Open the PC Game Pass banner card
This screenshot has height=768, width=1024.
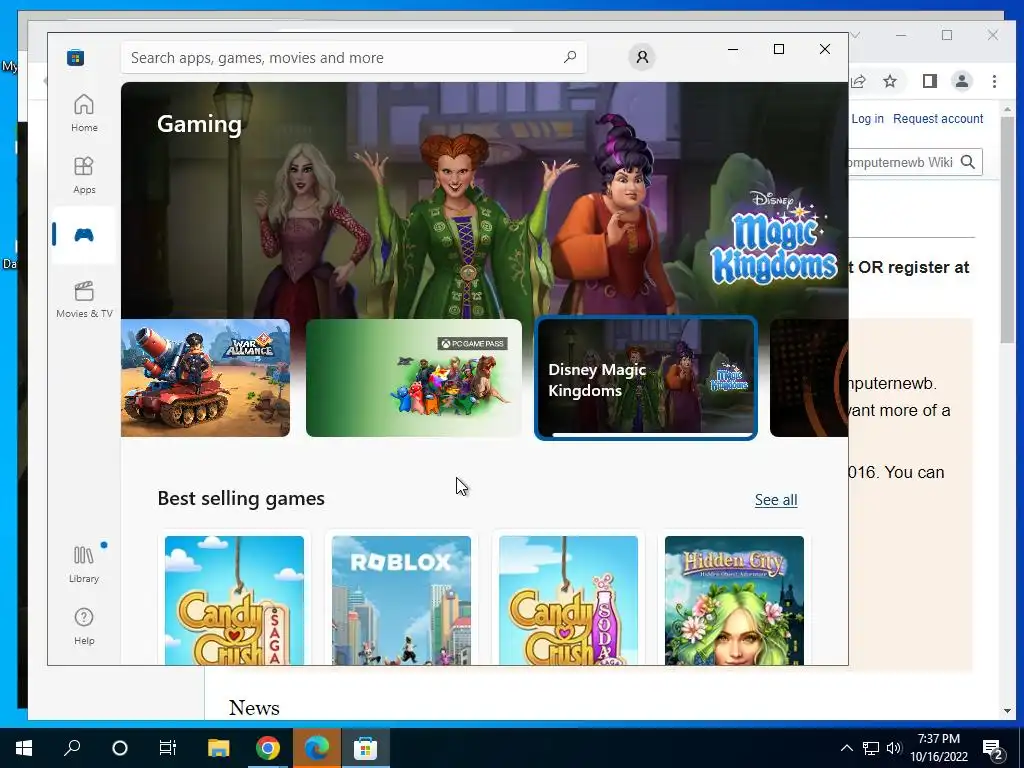coord(414,377)
